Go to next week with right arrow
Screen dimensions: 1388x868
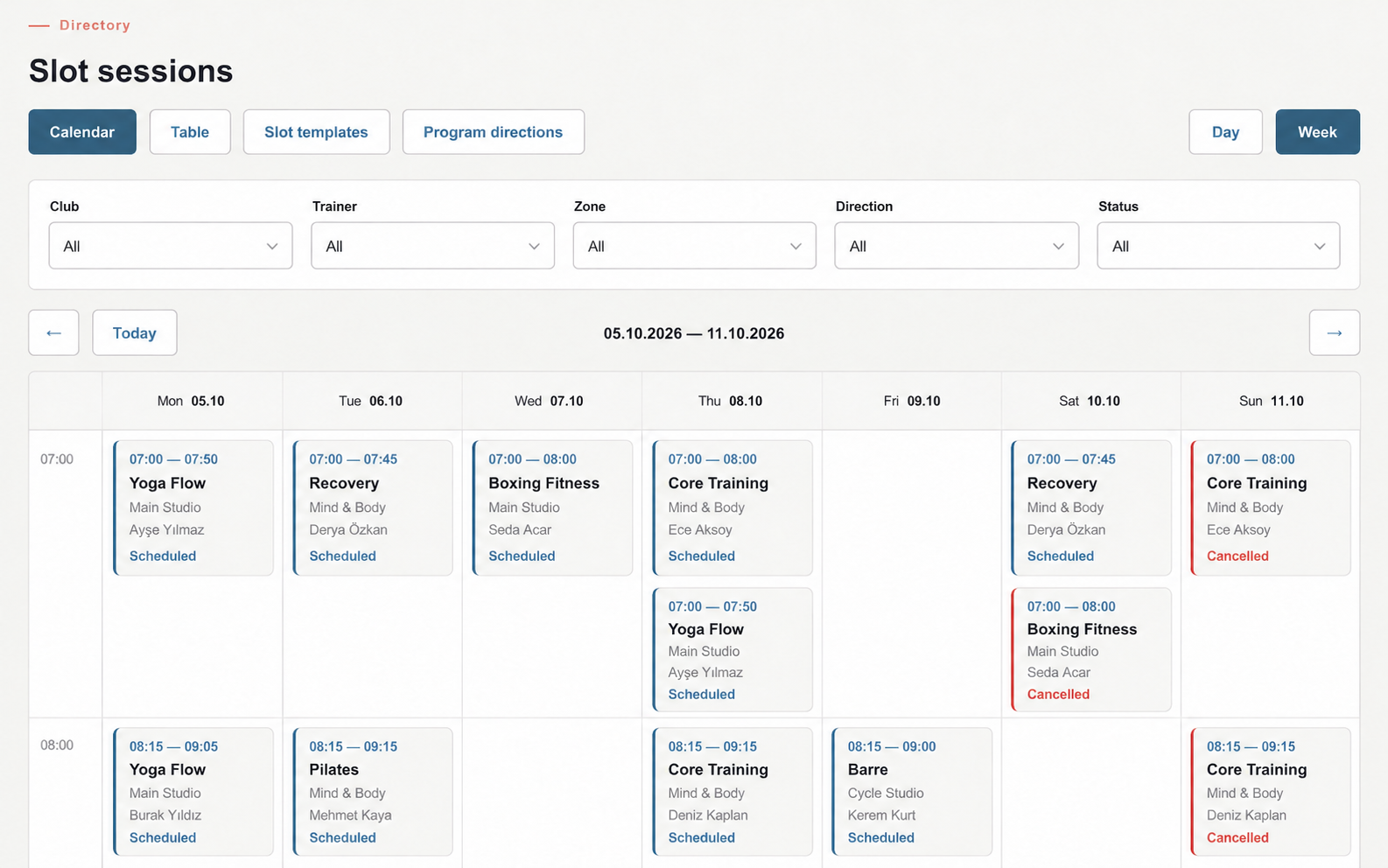pos(1334,332)
